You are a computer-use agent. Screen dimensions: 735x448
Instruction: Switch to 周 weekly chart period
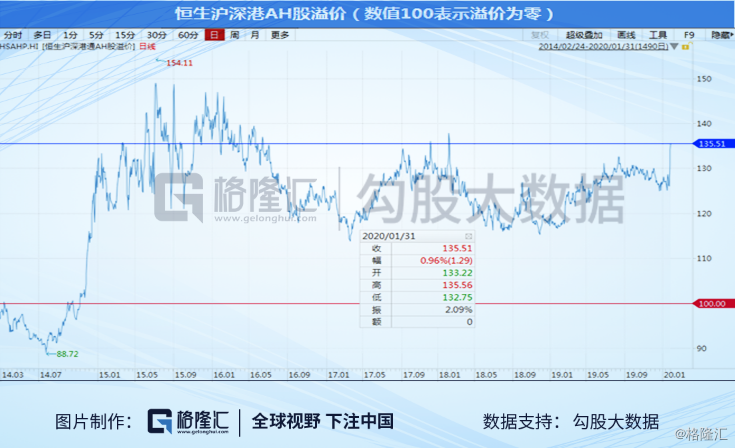pos(234,35)
